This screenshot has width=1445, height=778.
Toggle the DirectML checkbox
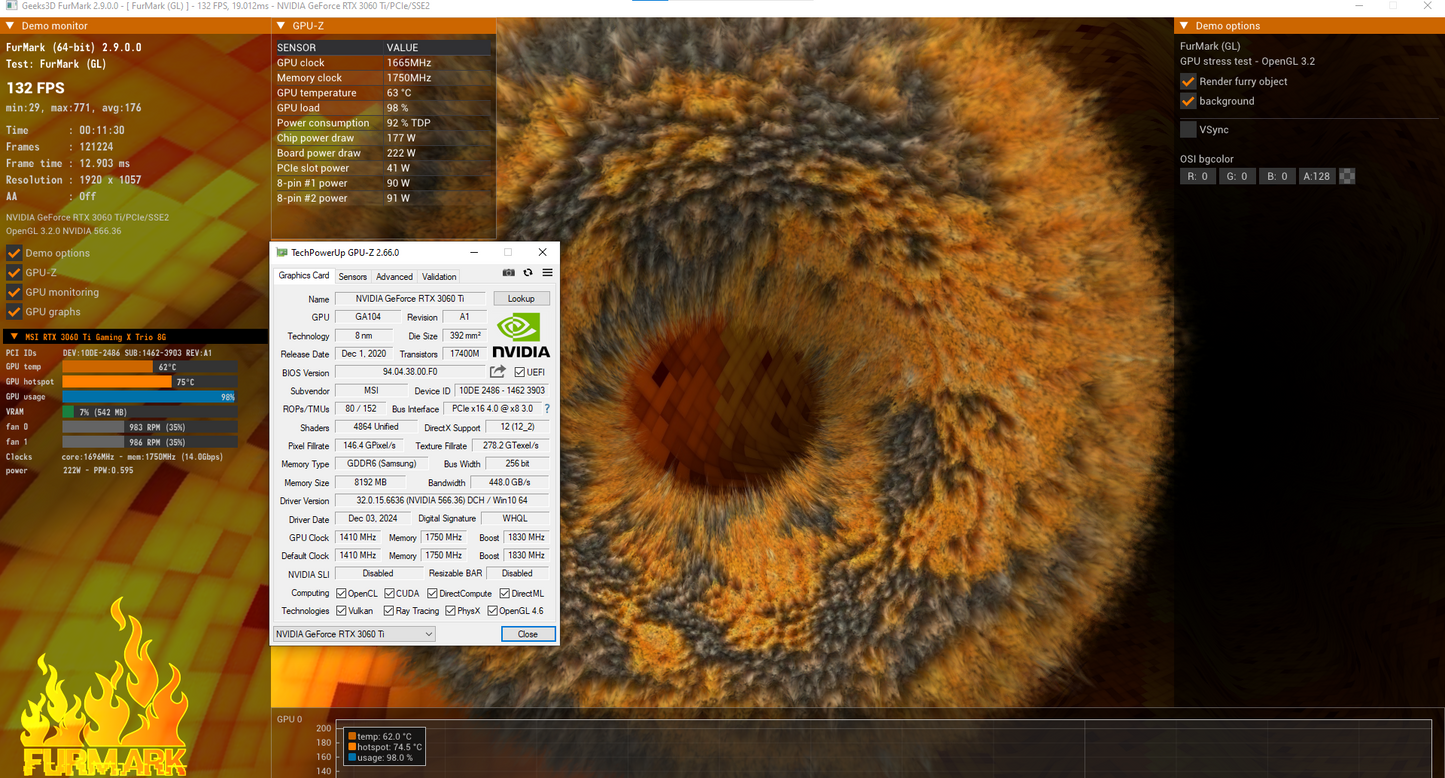point(505,593)
